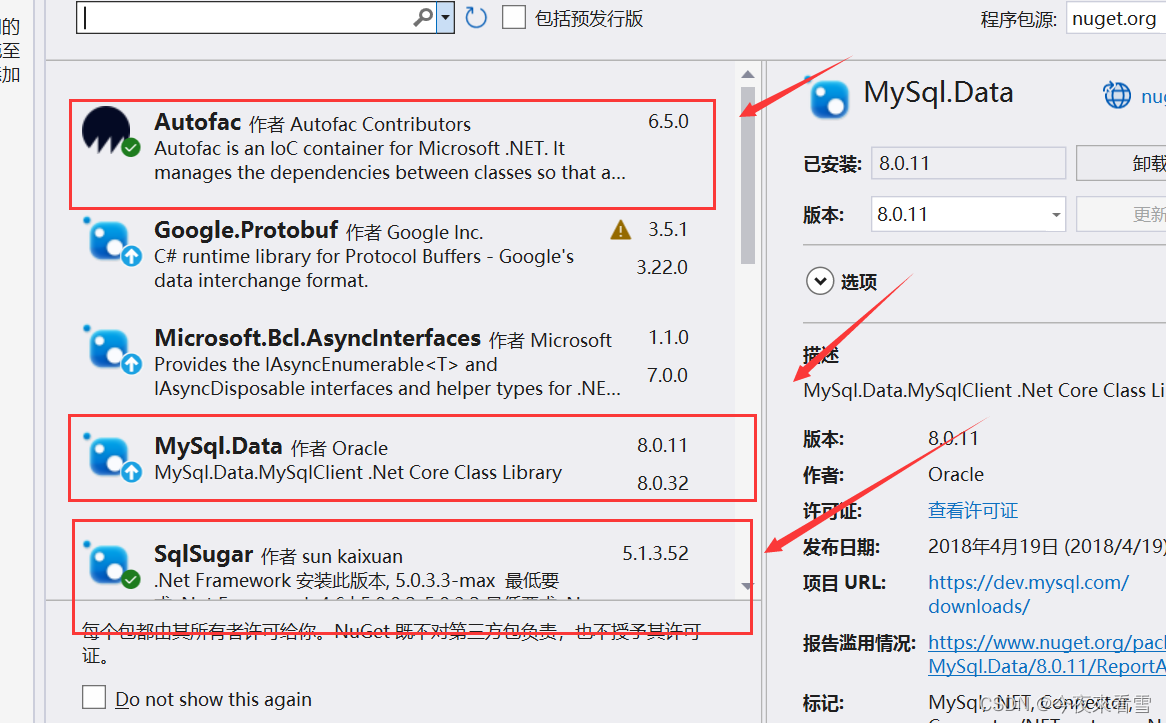
Task: Collapse the 选项 options section
Action: tap(819, 281)
